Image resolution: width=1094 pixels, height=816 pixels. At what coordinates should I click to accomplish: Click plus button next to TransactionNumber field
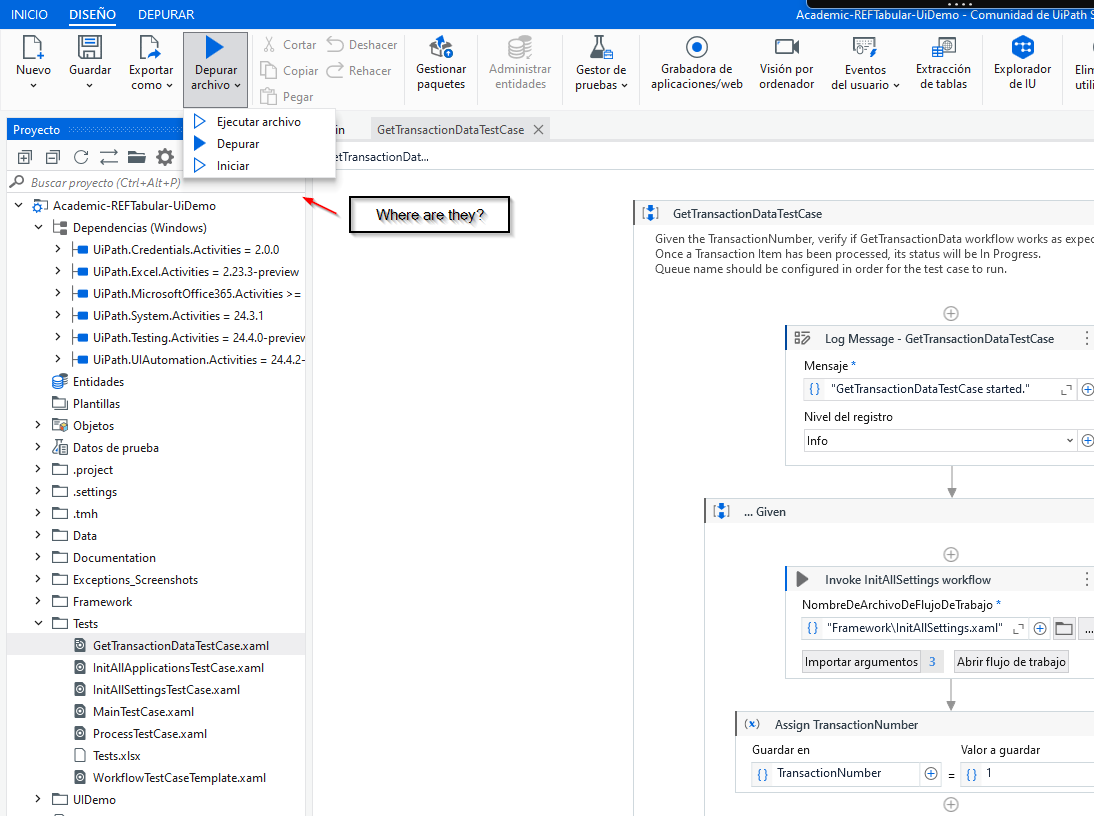(931, 773)
